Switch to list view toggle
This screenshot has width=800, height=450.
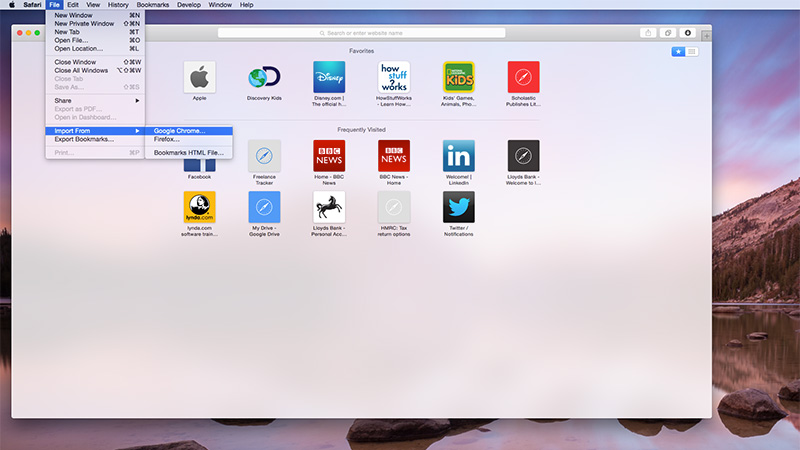691,52
